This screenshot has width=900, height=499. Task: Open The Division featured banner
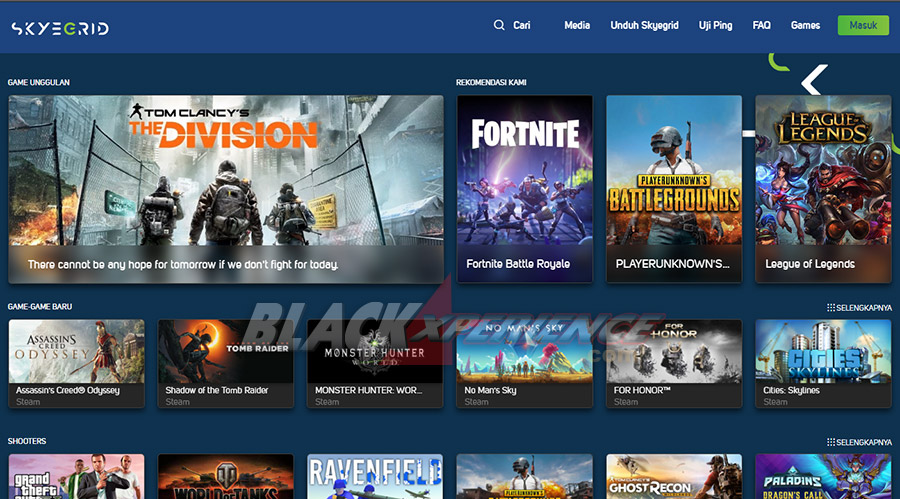(x=226, y=189)
